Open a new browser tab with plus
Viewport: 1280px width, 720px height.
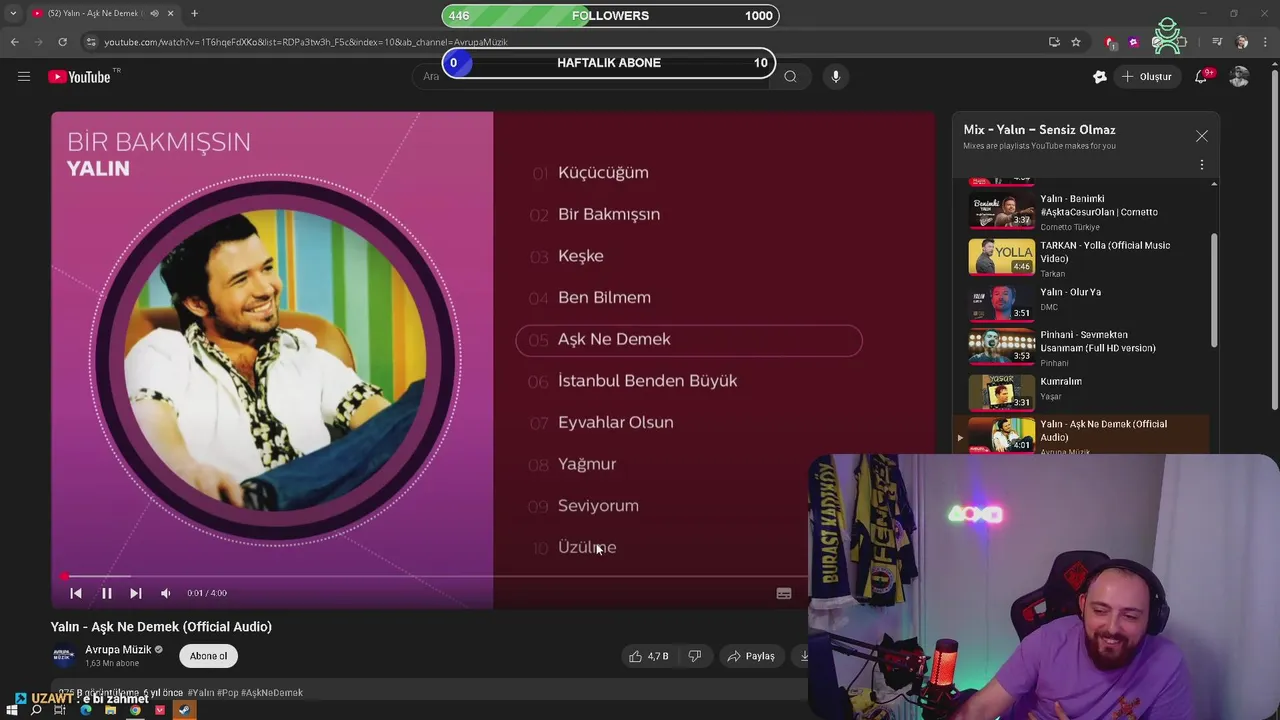click(194, 14)
